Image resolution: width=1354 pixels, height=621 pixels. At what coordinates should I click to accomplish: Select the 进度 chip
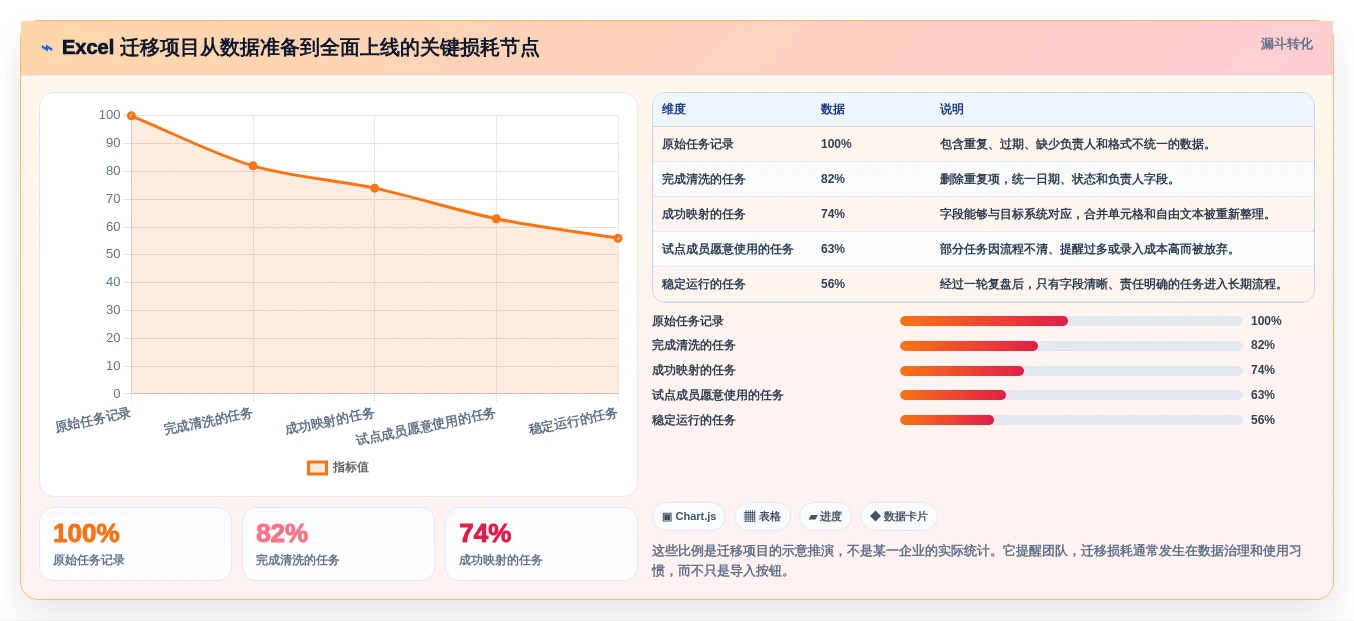pyautogui.click(x=825, y=517)
